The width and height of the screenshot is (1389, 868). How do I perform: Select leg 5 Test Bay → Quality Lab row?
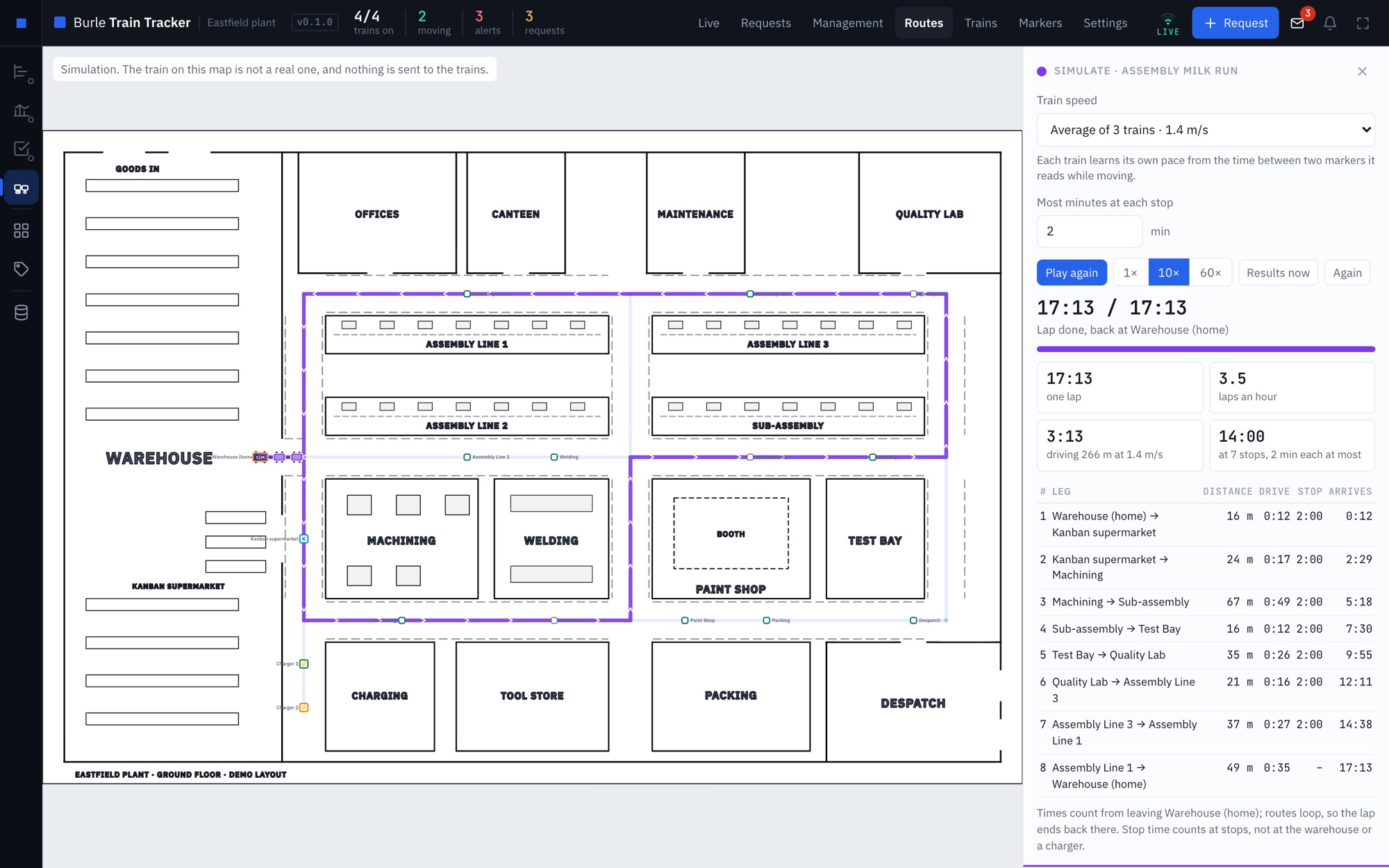(1206, 655)
